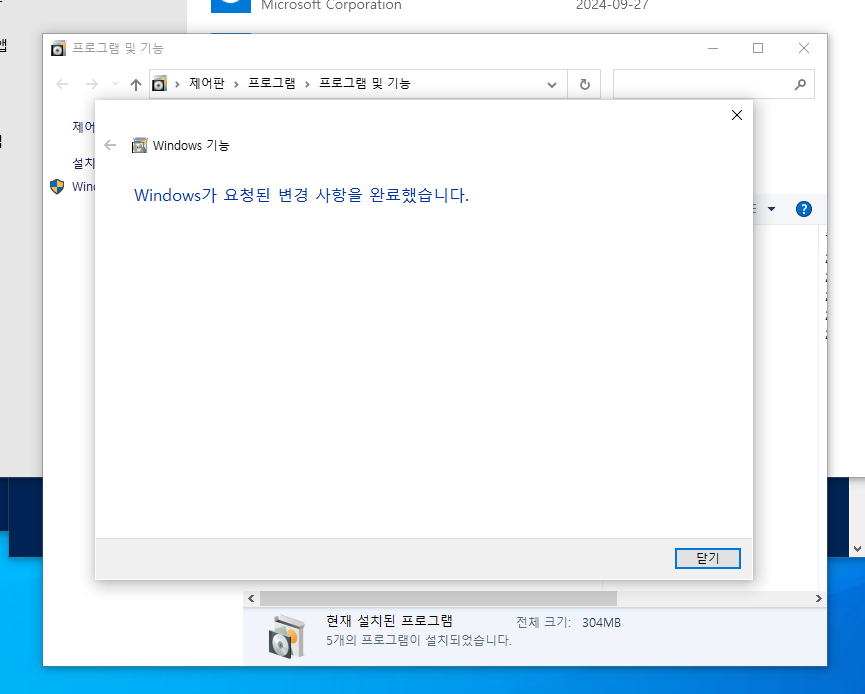Expand the chevron after 제어판 breadcrumb

pyautogui.click(x=236, y=84)
